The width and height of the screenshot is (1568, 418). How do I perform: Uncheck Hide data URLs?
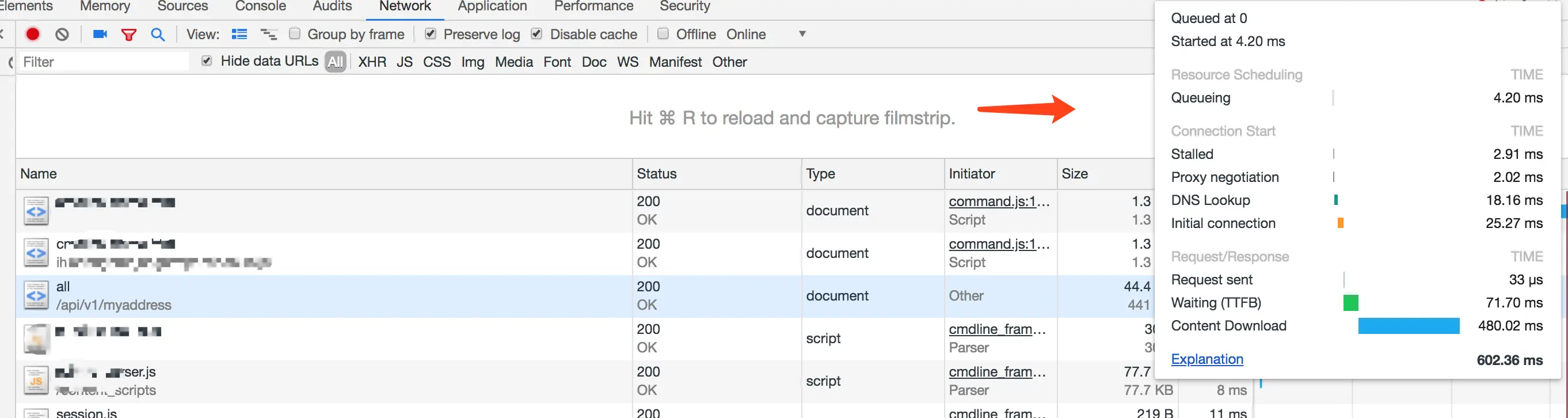point(207,61)
